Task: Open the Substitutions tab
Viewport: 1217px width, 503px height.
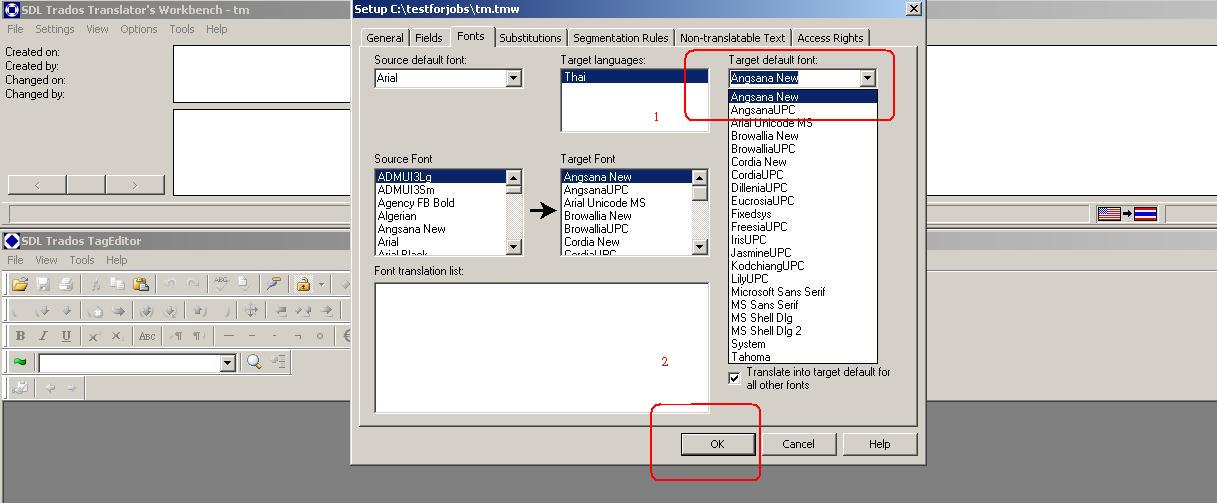Action: point(530,38)
